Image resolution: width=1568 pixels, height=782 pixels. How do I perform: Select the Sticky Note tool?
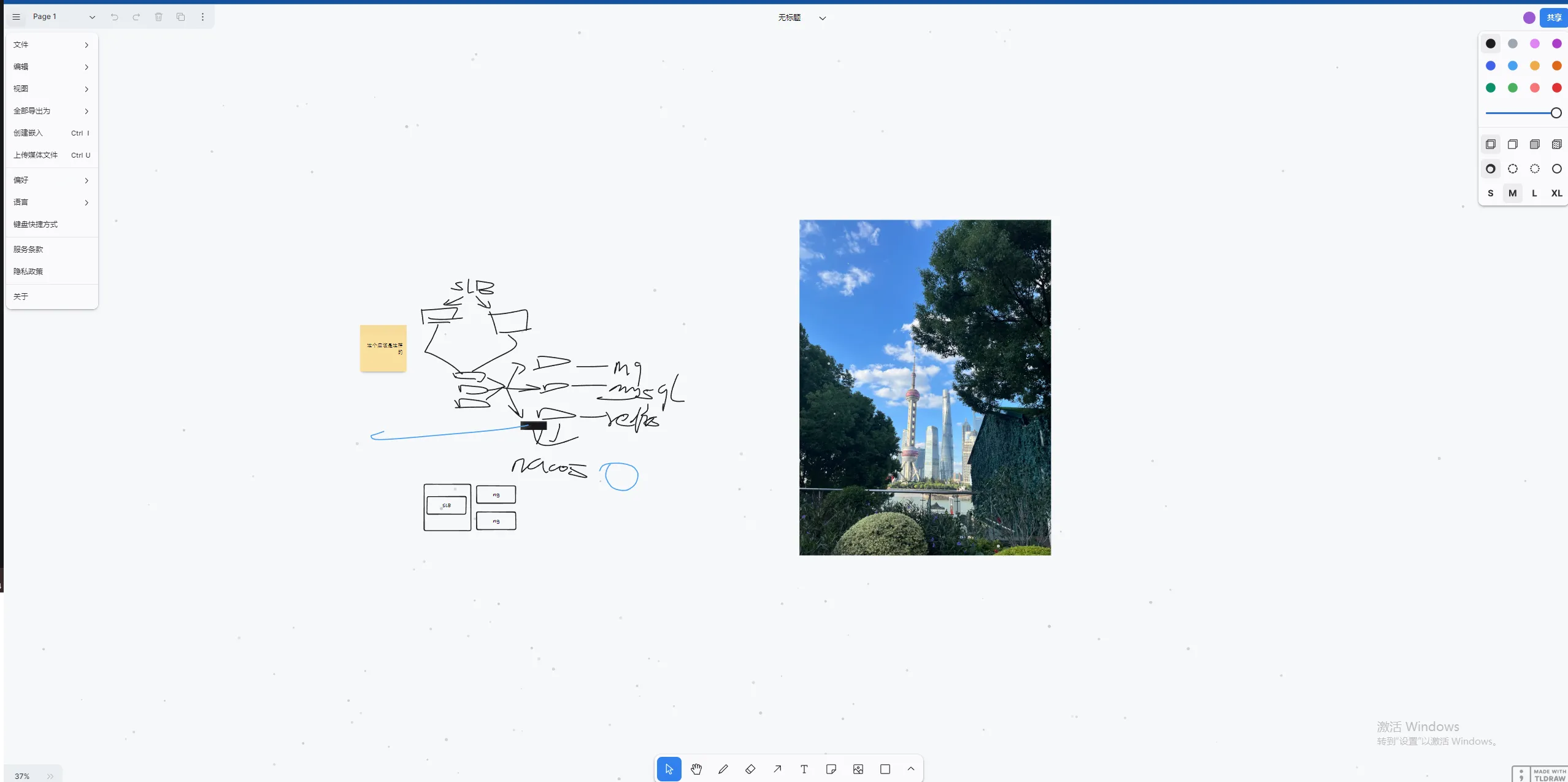pos(831,769)
